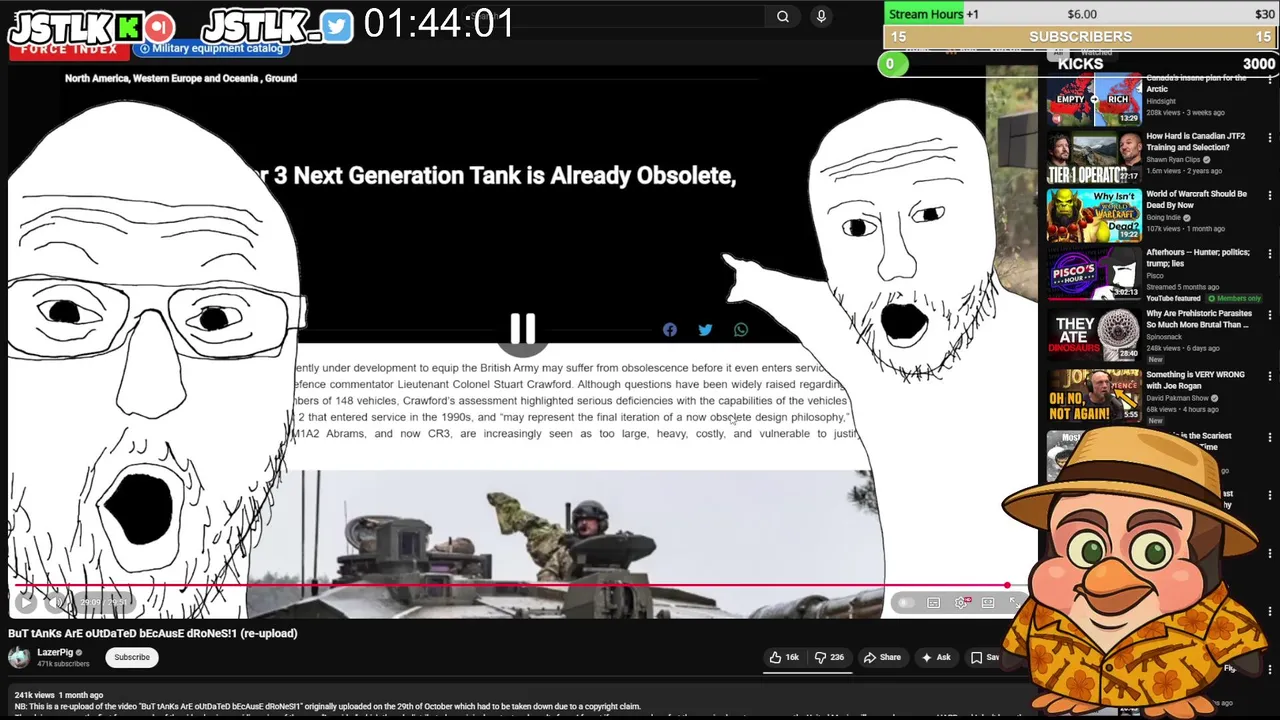This screenshot has width=1280, height=720.
Task: Click the Hindsight channel name
Action: pos(1161,101)
